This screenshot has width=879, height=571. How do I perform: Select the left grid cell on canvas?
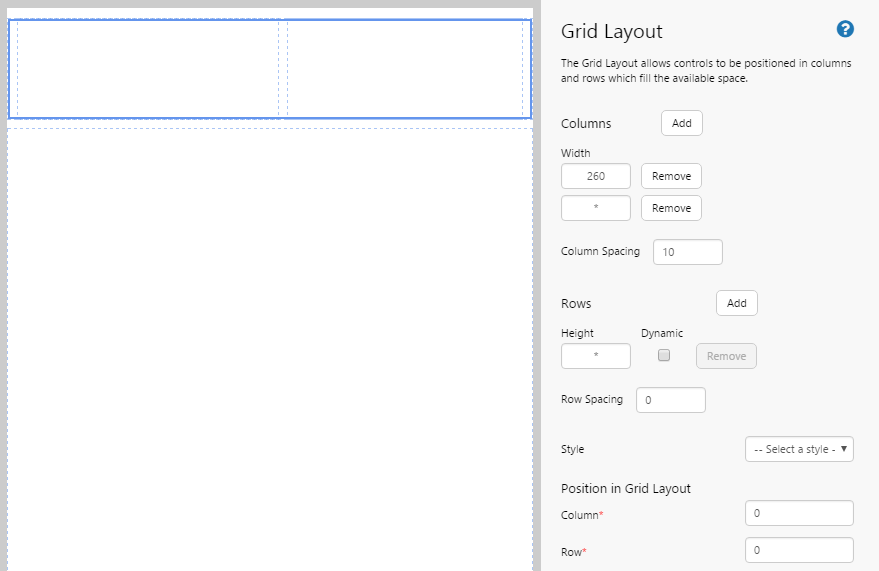[x=147, y=68]
